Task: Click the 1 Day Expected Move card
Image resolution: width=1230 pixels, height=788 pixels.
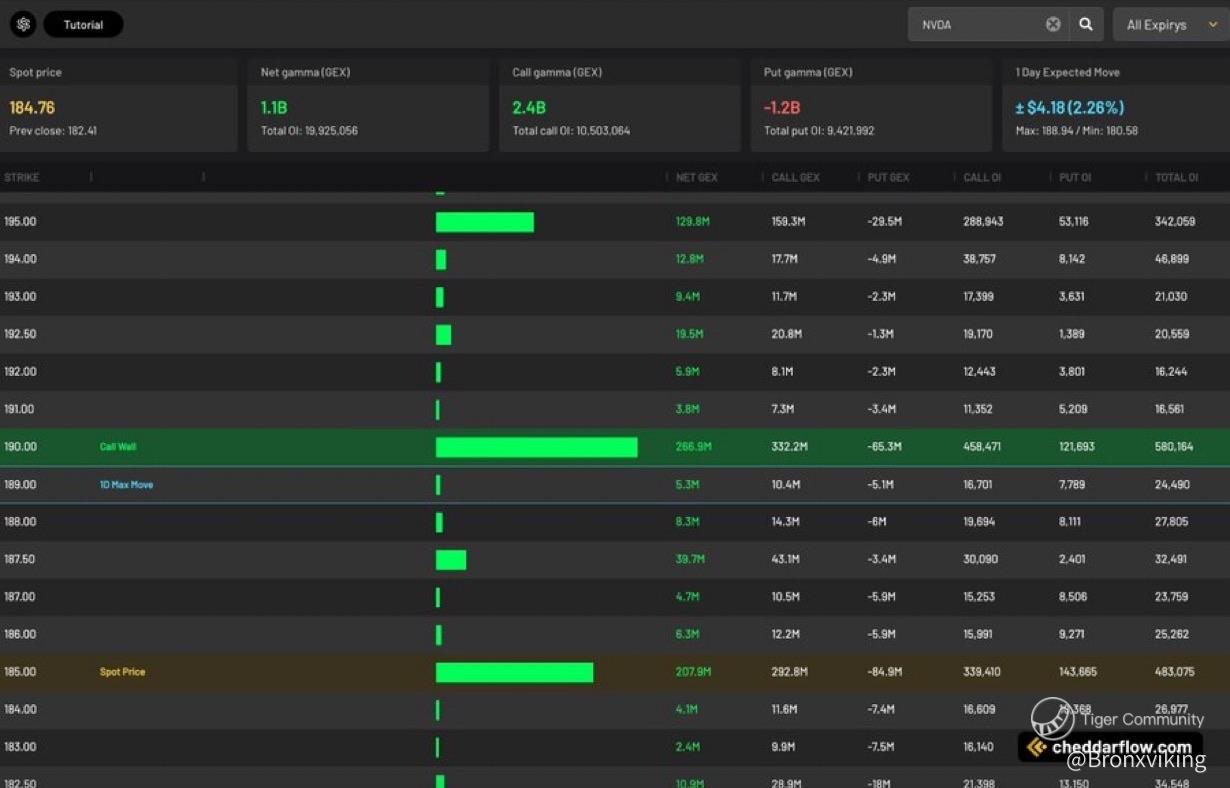Action: point(1115,105)
